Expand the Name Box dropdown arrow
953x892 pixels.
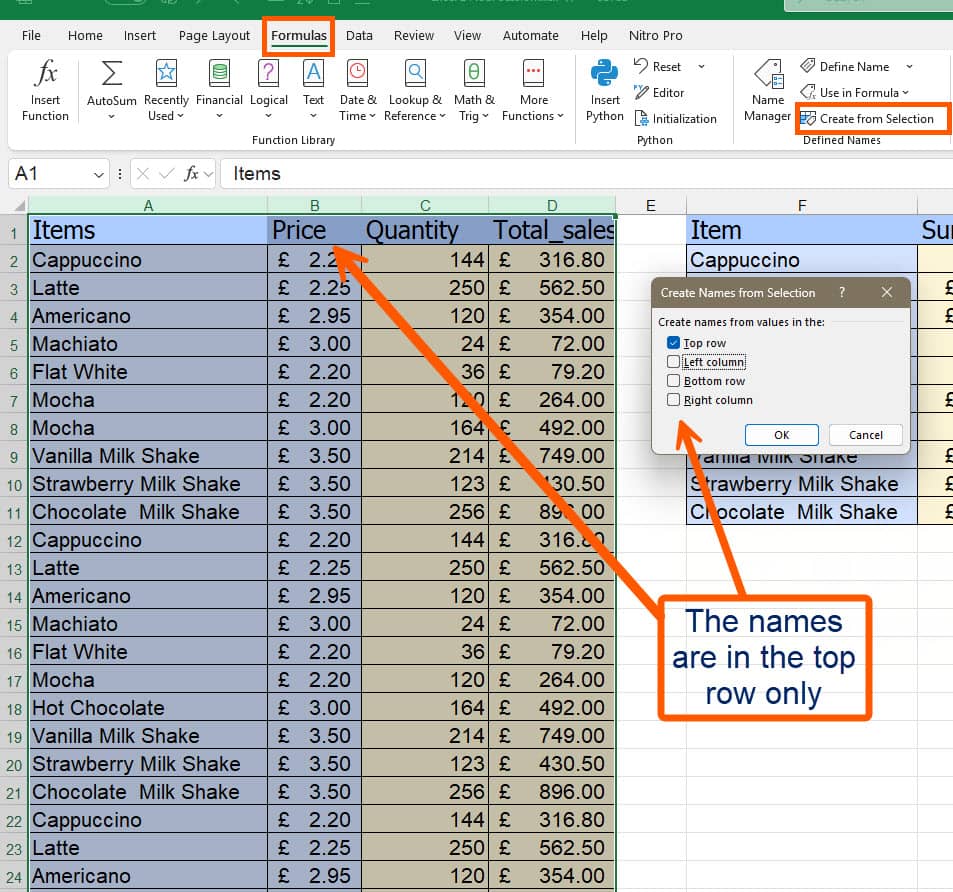point(98,175)
